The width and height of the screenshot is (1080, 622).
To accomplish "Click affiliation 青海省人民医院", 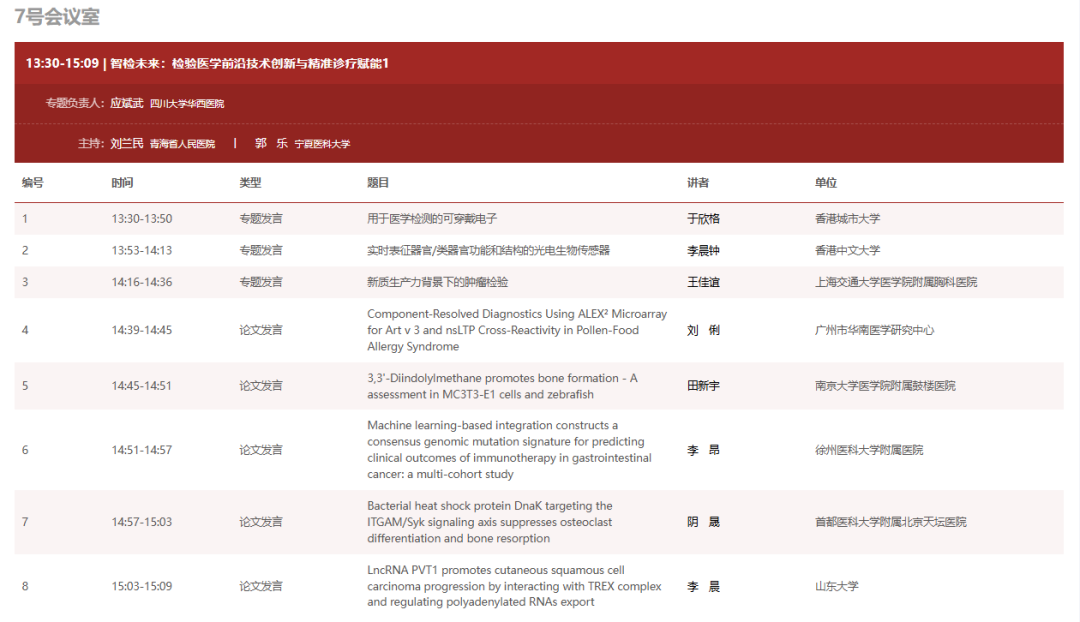I will point(183,144).
